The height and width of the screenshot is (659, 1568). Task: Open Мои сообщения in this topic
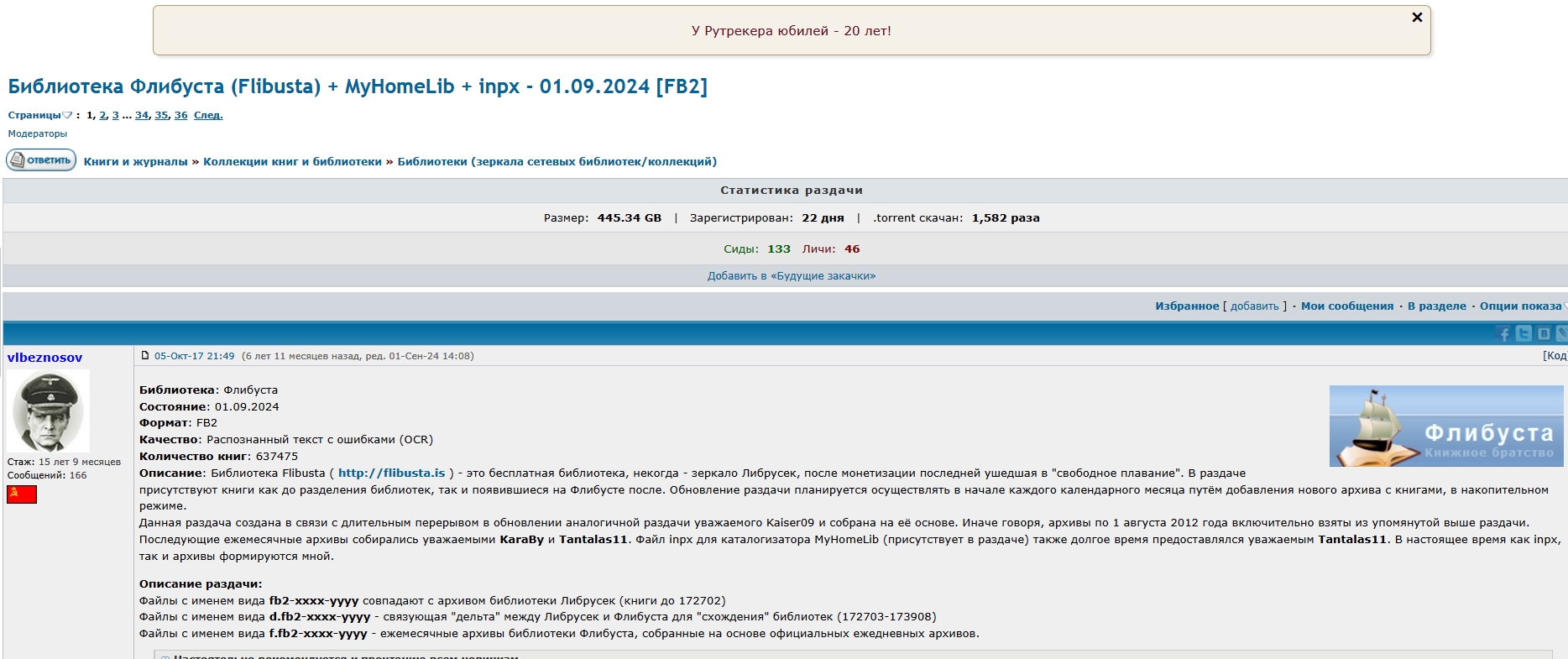pos(1346,306)
